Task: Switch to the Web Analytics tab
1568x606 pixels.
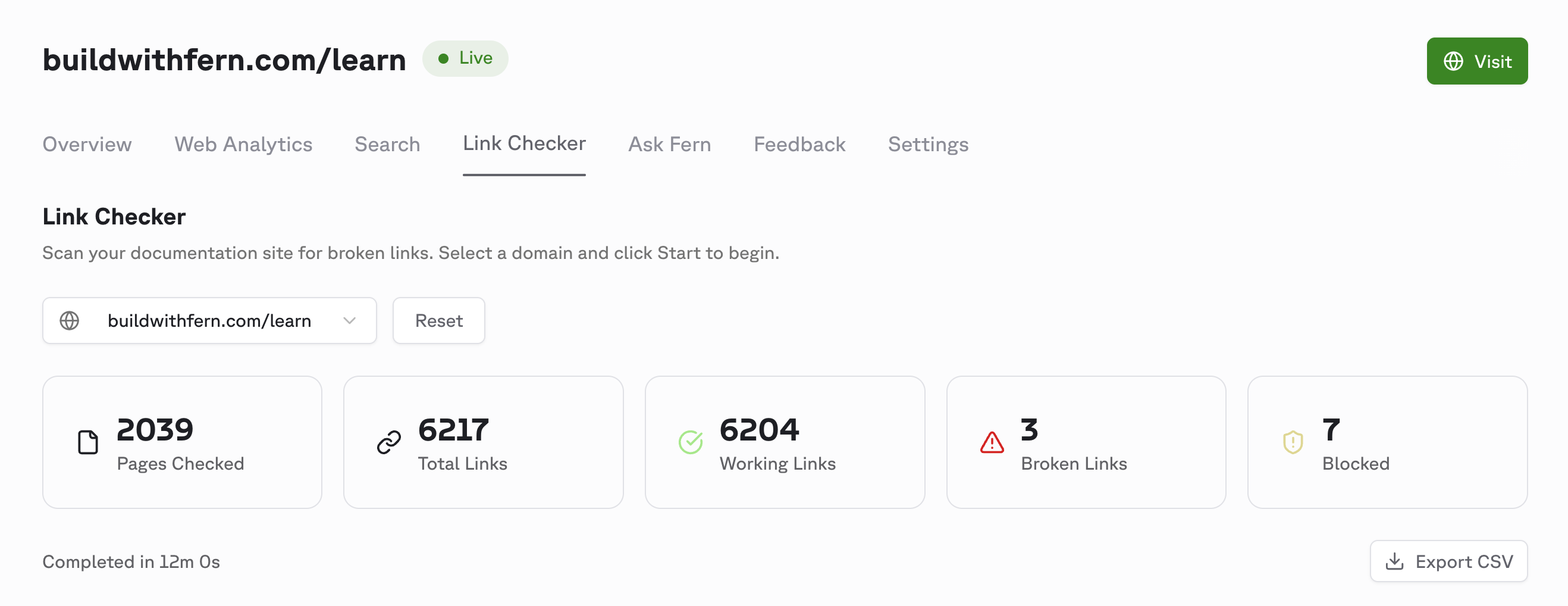Action: pyautogui.click(x=243, y=144)
